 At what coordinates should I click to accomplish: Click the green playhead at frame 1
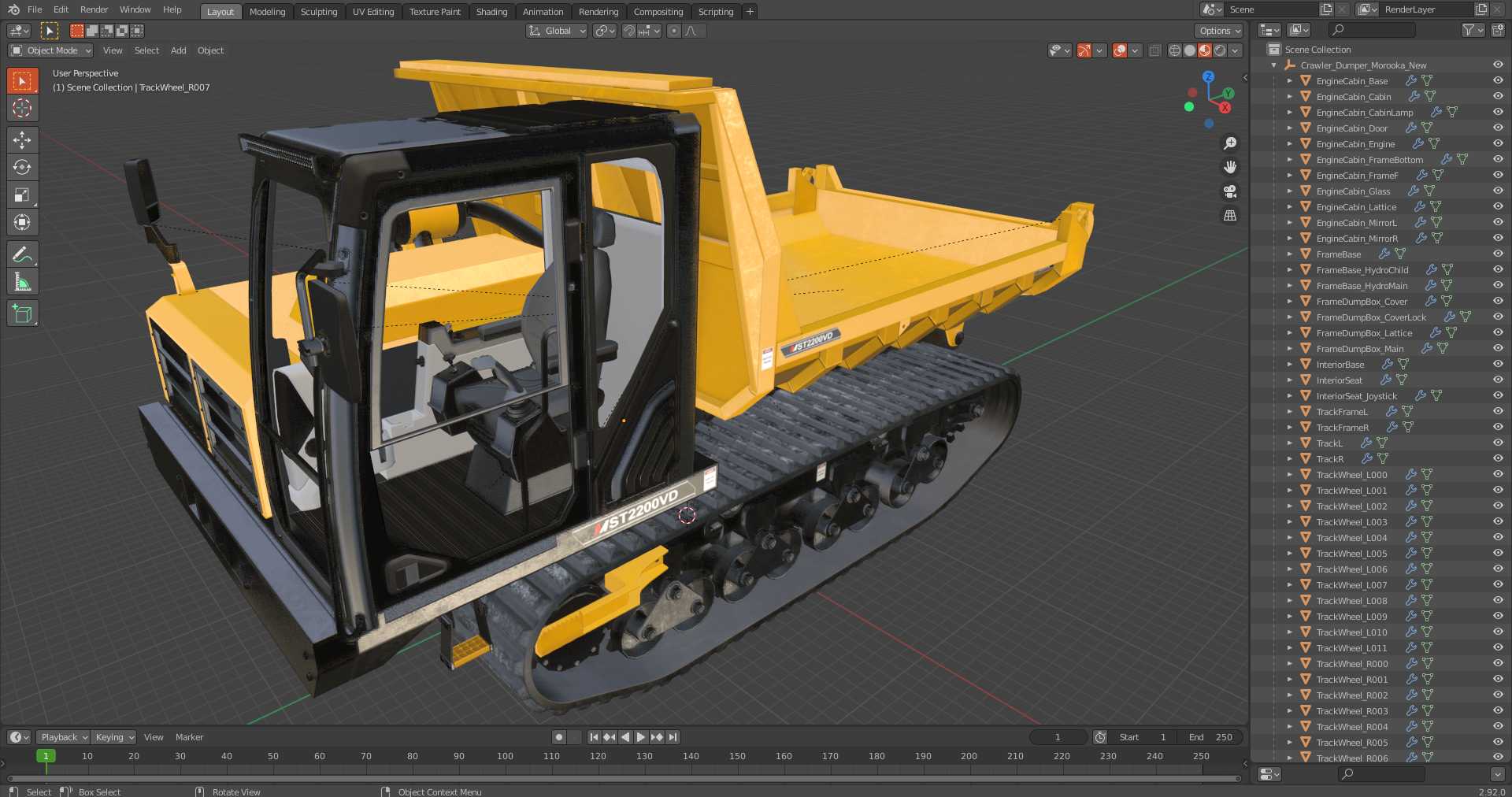coord(46,756)
